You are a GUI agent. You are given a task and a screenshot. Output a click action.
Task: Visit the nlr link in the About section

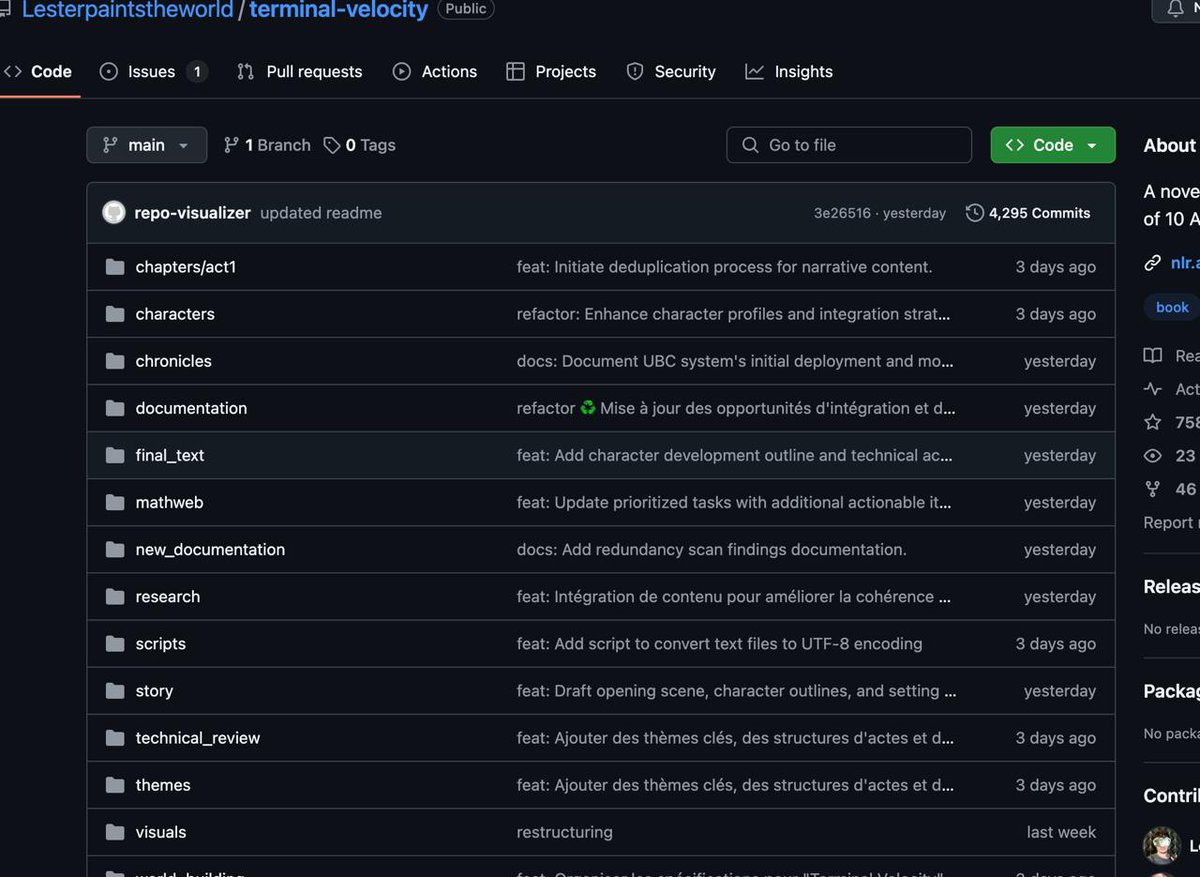(x=1184, y=262)
